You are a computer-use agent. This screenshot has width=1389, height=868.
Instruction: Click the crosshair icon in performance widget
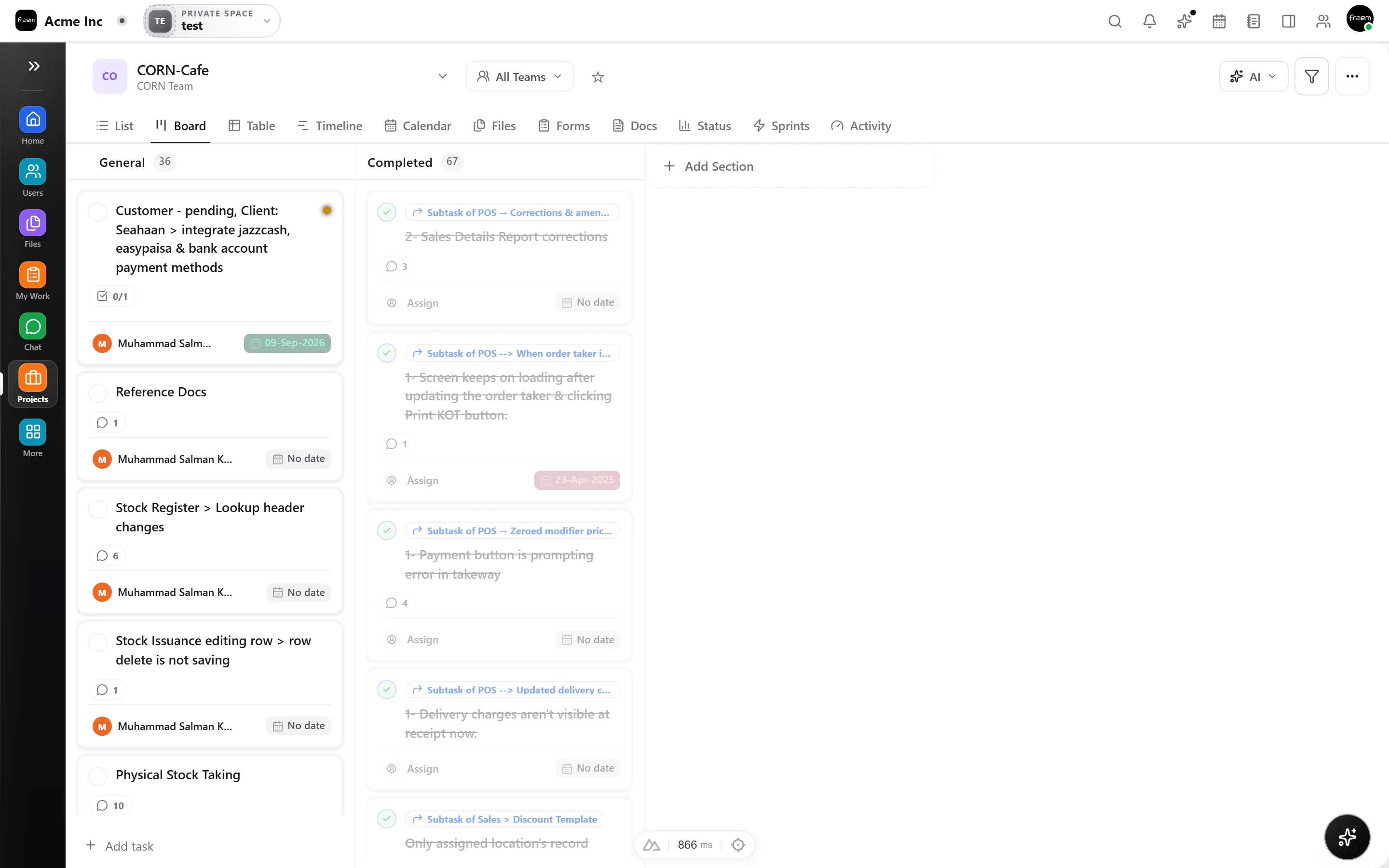click(x=738, y=844)
